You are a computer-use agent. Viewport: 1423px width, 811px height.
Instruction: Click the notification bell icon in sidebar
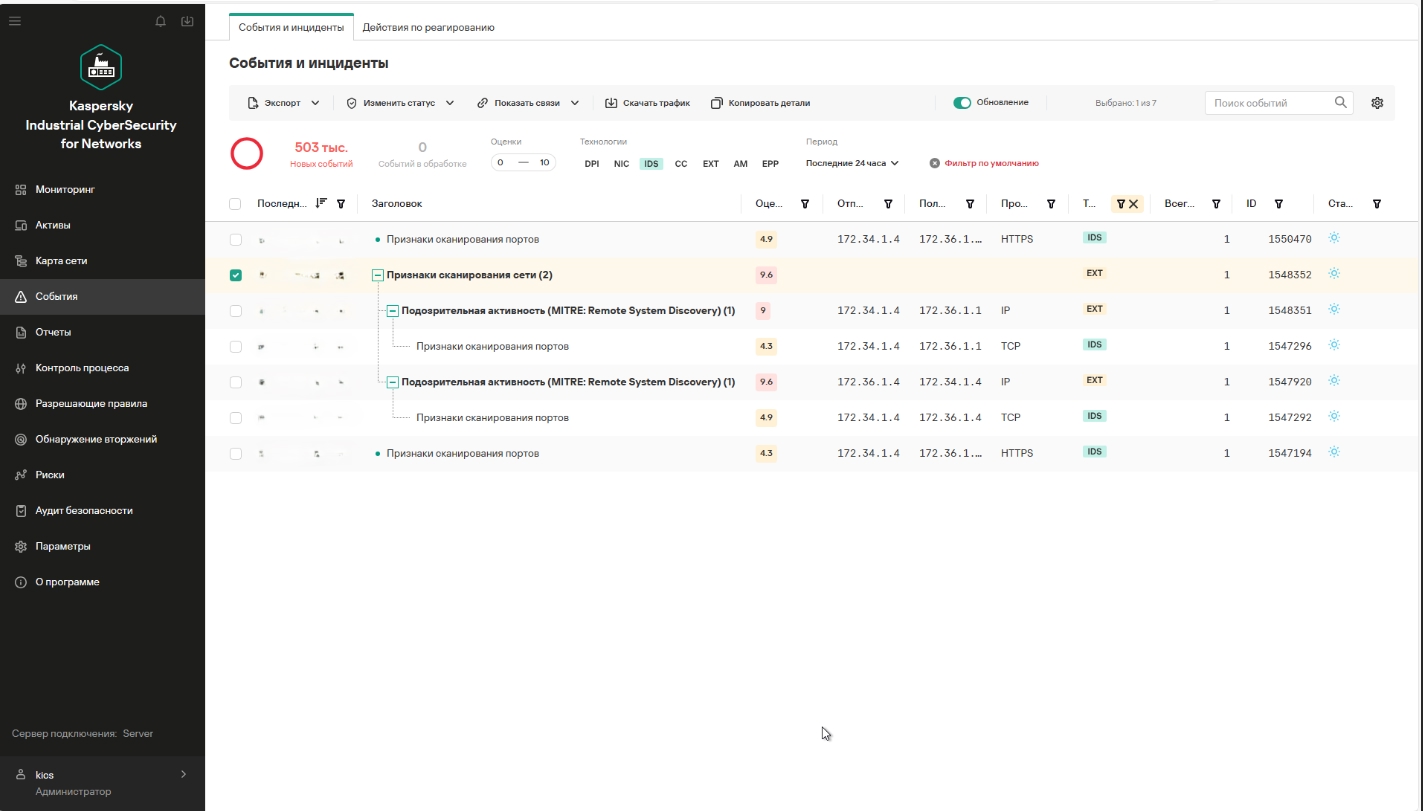tap(161, 21)
